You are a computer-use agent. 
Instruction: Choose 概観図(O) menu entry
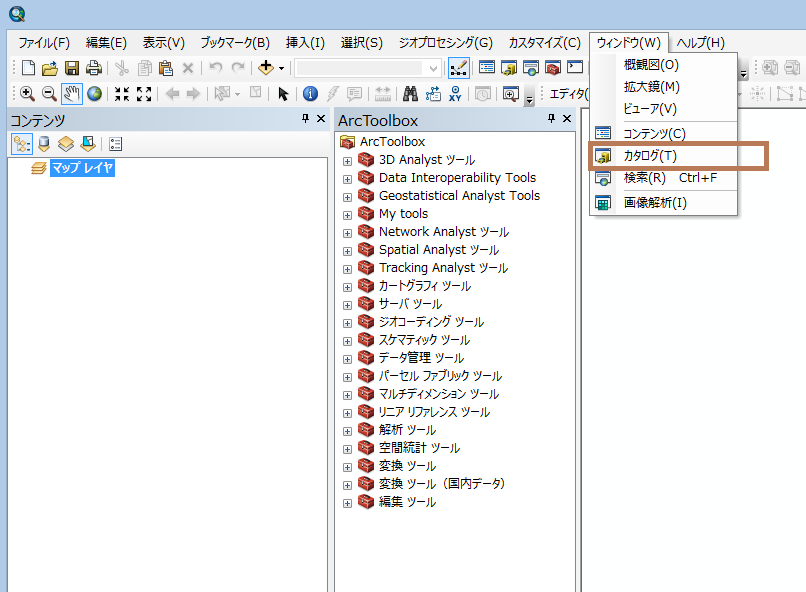click(664, 65)
